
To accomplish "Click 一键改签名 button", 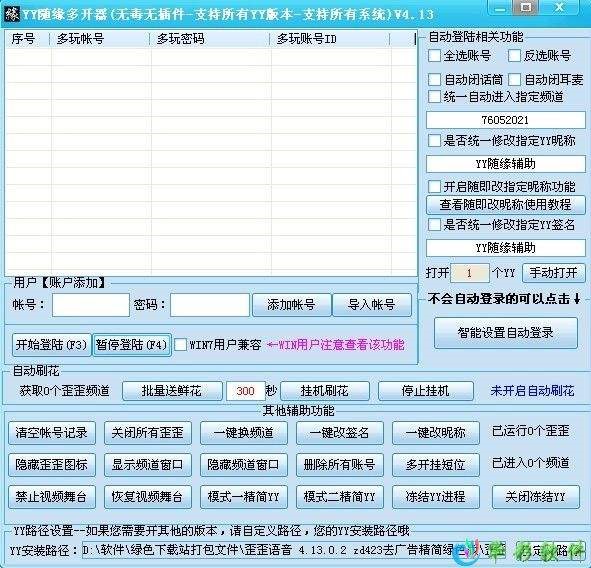I will (x=340, y=433).
